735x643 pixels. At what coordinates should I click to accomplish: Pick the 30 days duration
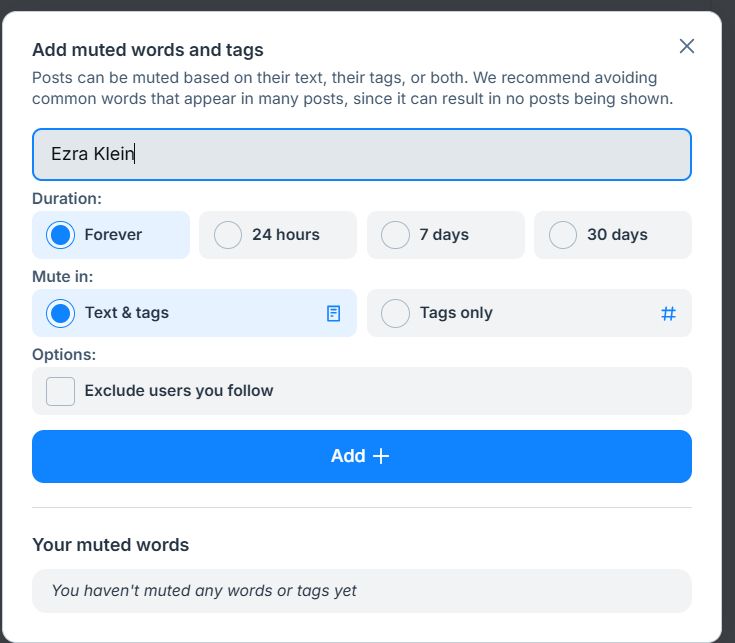point(613,235)
